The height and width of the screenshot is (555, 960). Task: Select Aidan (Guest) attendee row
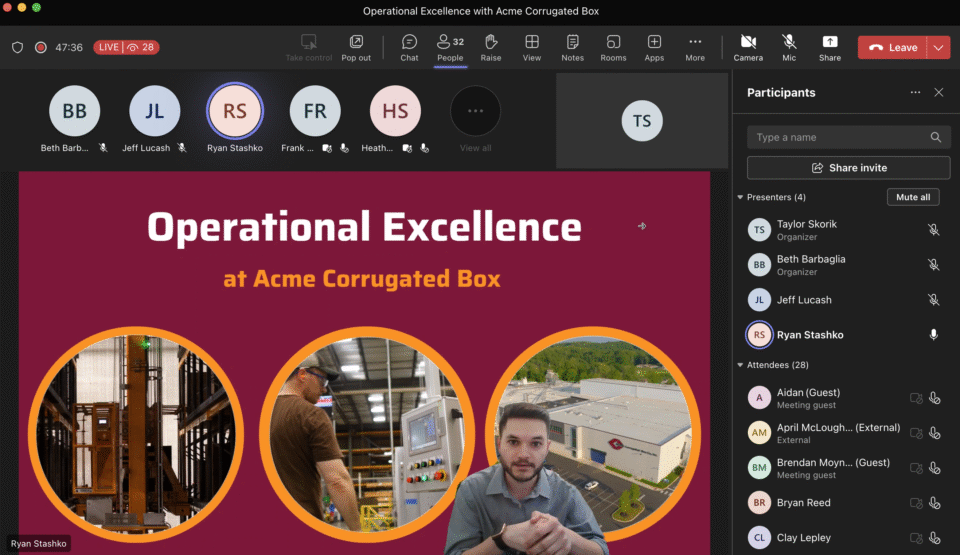click(846, 398)
